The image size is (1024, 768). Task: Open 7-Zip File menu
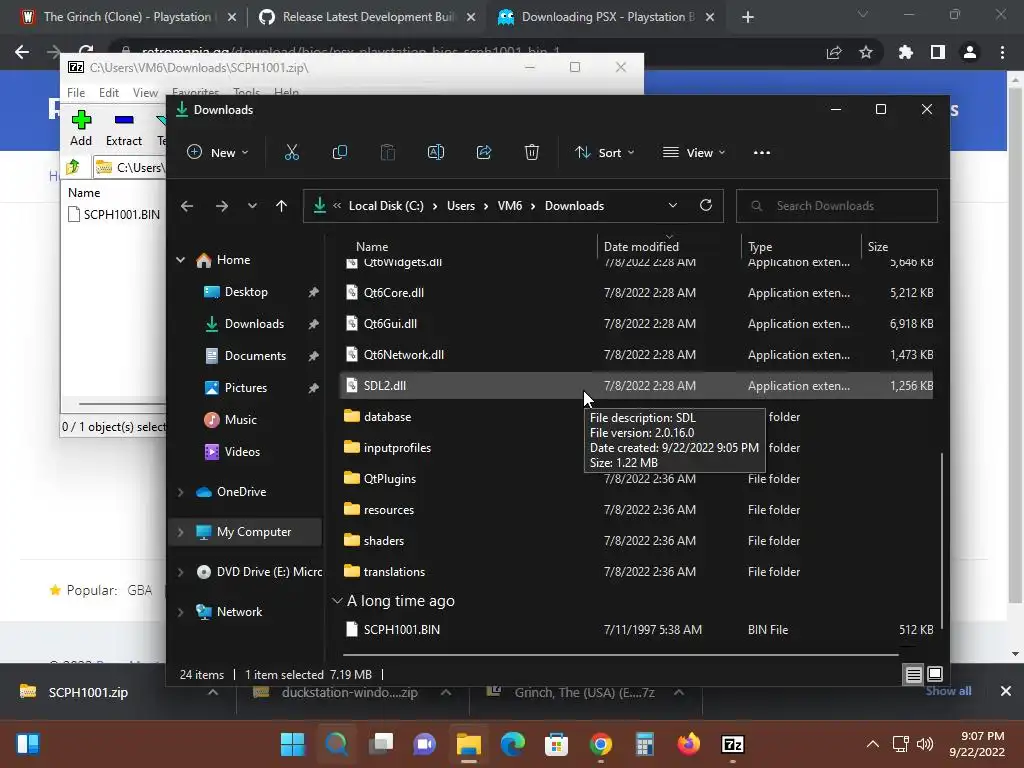coord(76,93)
